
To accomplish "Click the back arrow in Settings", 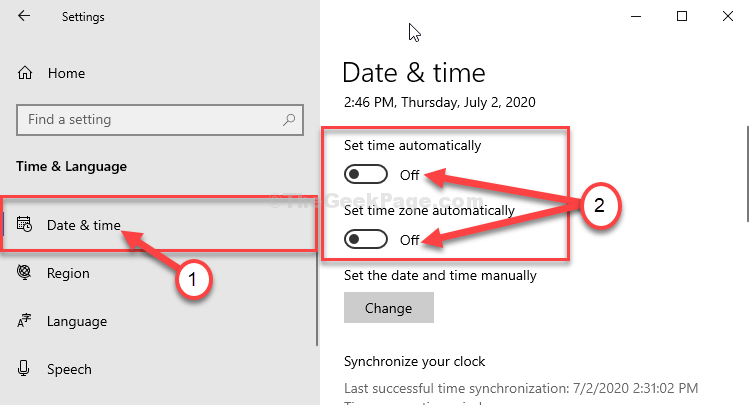I will pyautogui.click(x=24, y=16).
